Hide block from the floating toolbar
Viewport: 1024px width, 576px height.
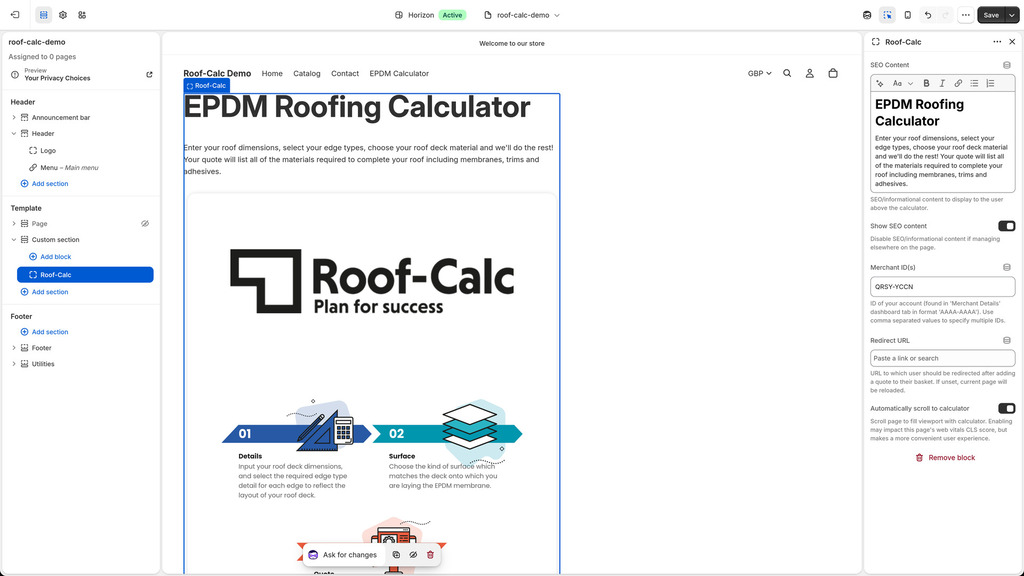[x=413, y=554]
